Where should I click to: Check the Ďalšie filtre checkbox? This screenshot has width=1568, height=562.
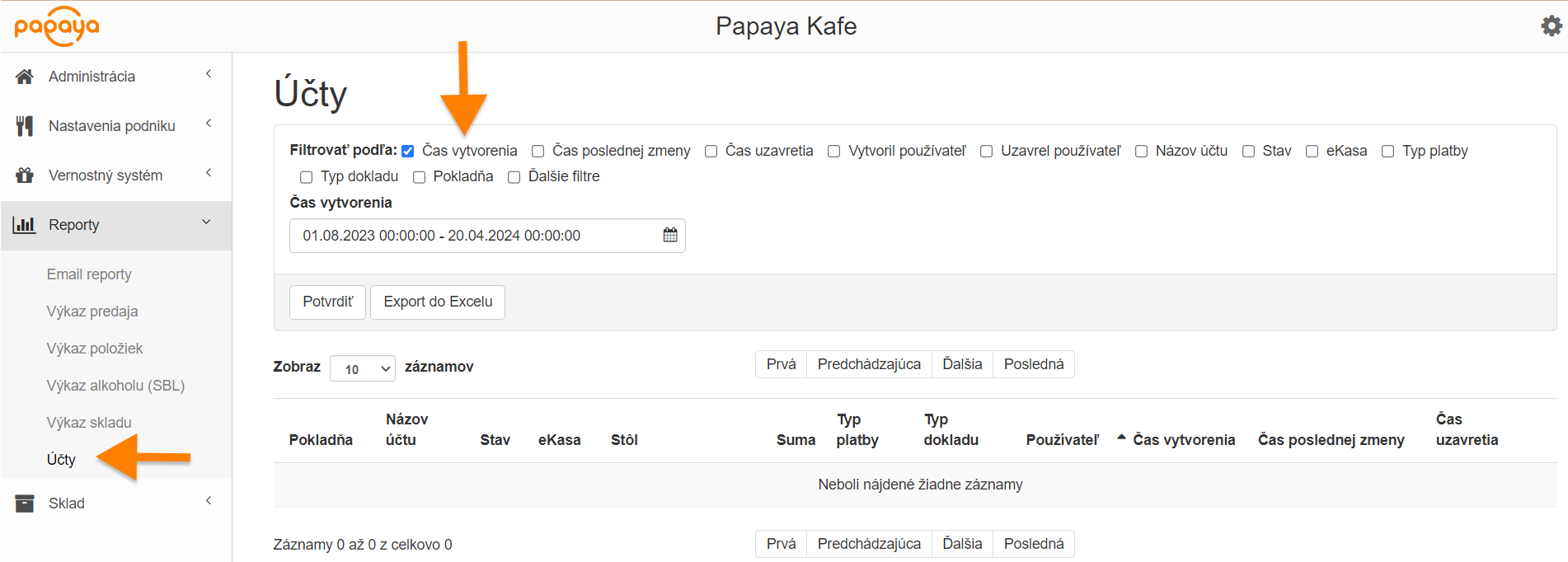tap(514, 177)
